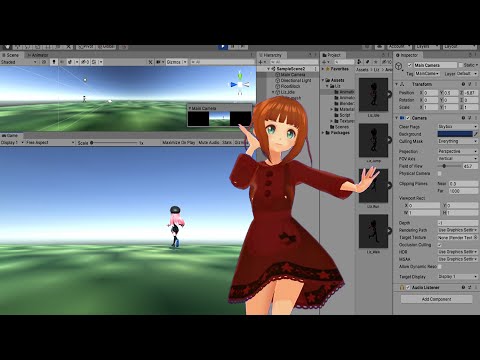Toggle Maximize On Play
Screen dimensions: 480x360
pos(179,143)
